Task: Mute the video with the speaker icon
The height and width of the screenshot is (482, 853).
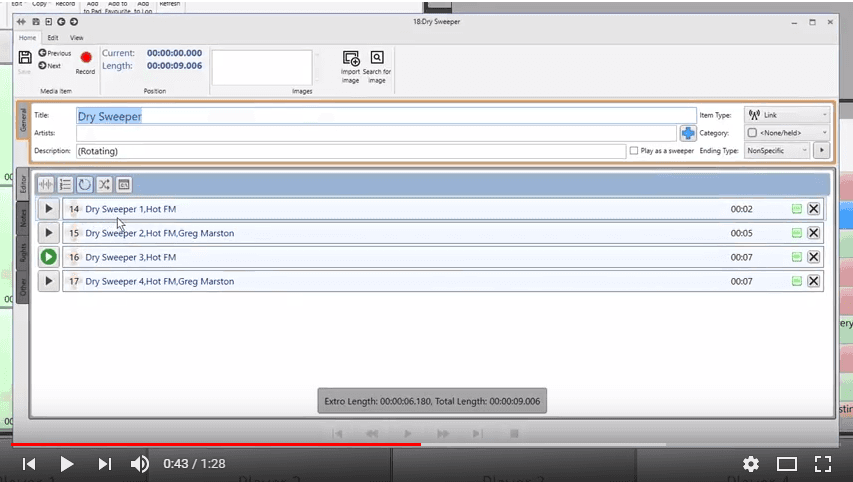Action: pos(140,464)
